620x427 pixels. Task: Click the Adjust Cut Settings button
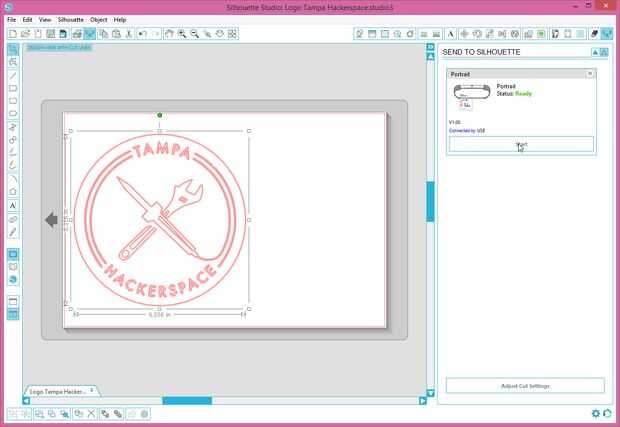tap(525, 385)
